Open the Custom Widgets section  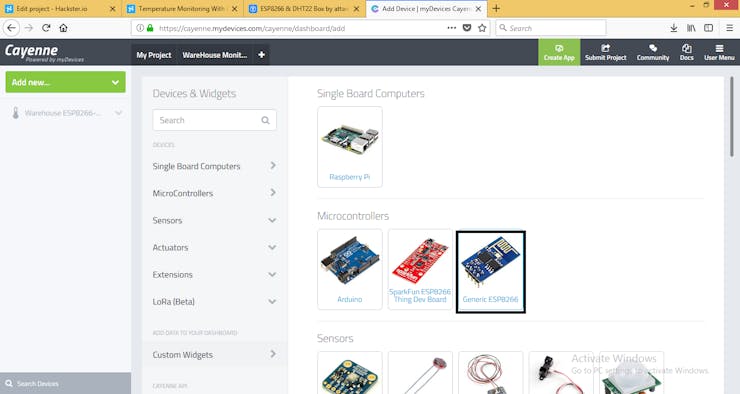(214, 354)
